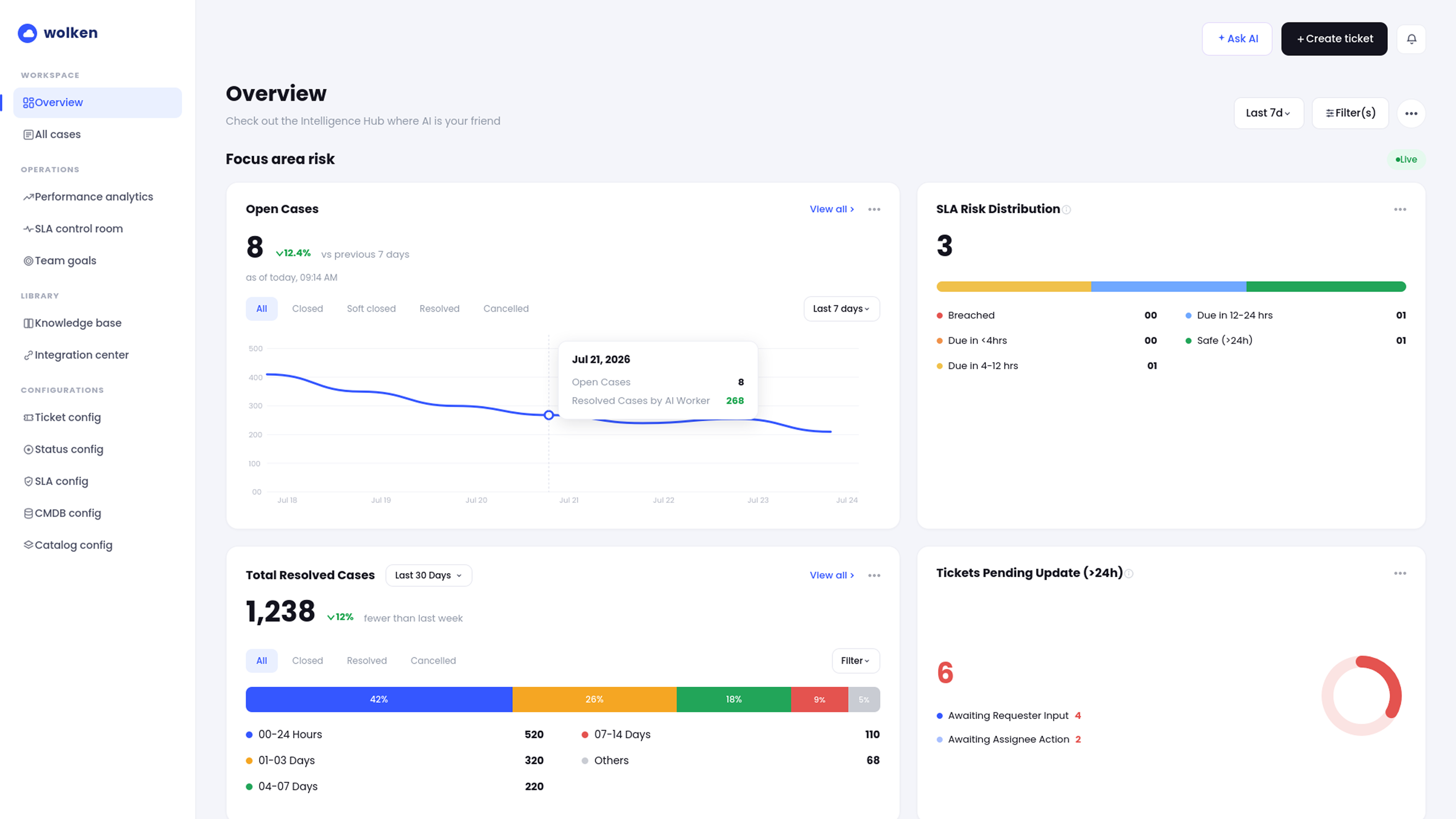The image size is (1456, 819).
Task: Click the 26% orange resolved-cases bar segment
Action: 594,700
